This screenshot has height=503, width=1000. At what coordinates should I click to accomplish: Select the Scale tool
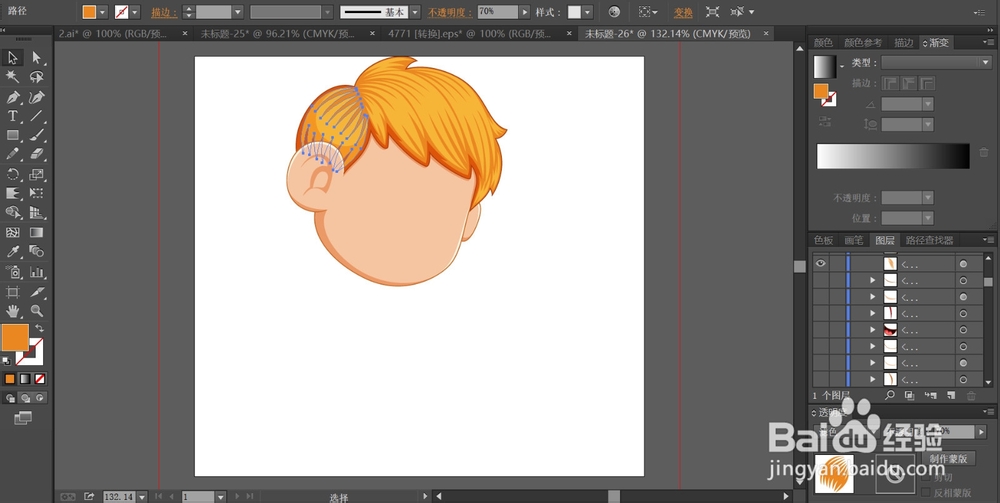[x=36, y=174]
